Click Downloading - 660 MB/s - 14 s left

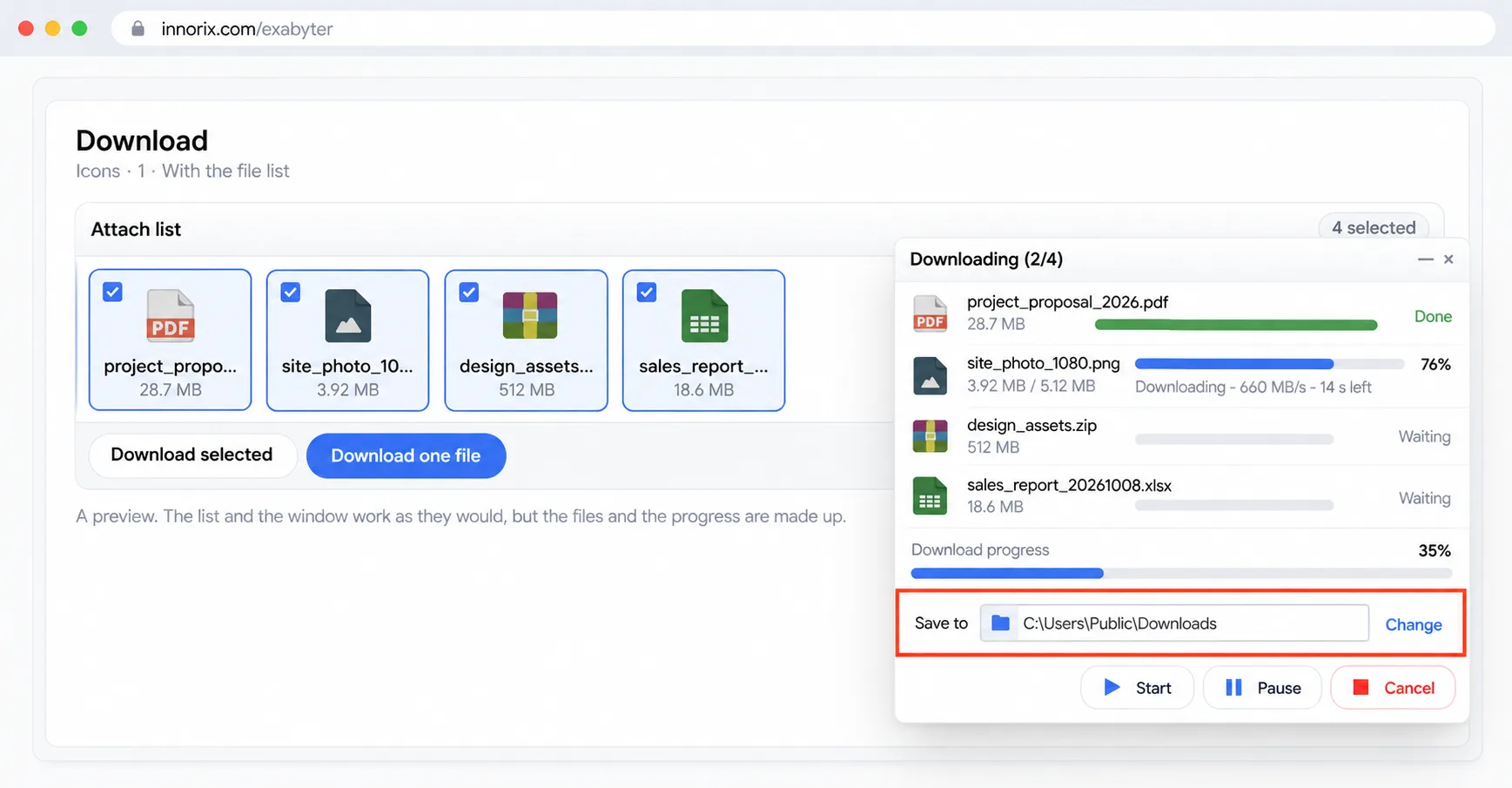click(1253, 387)
